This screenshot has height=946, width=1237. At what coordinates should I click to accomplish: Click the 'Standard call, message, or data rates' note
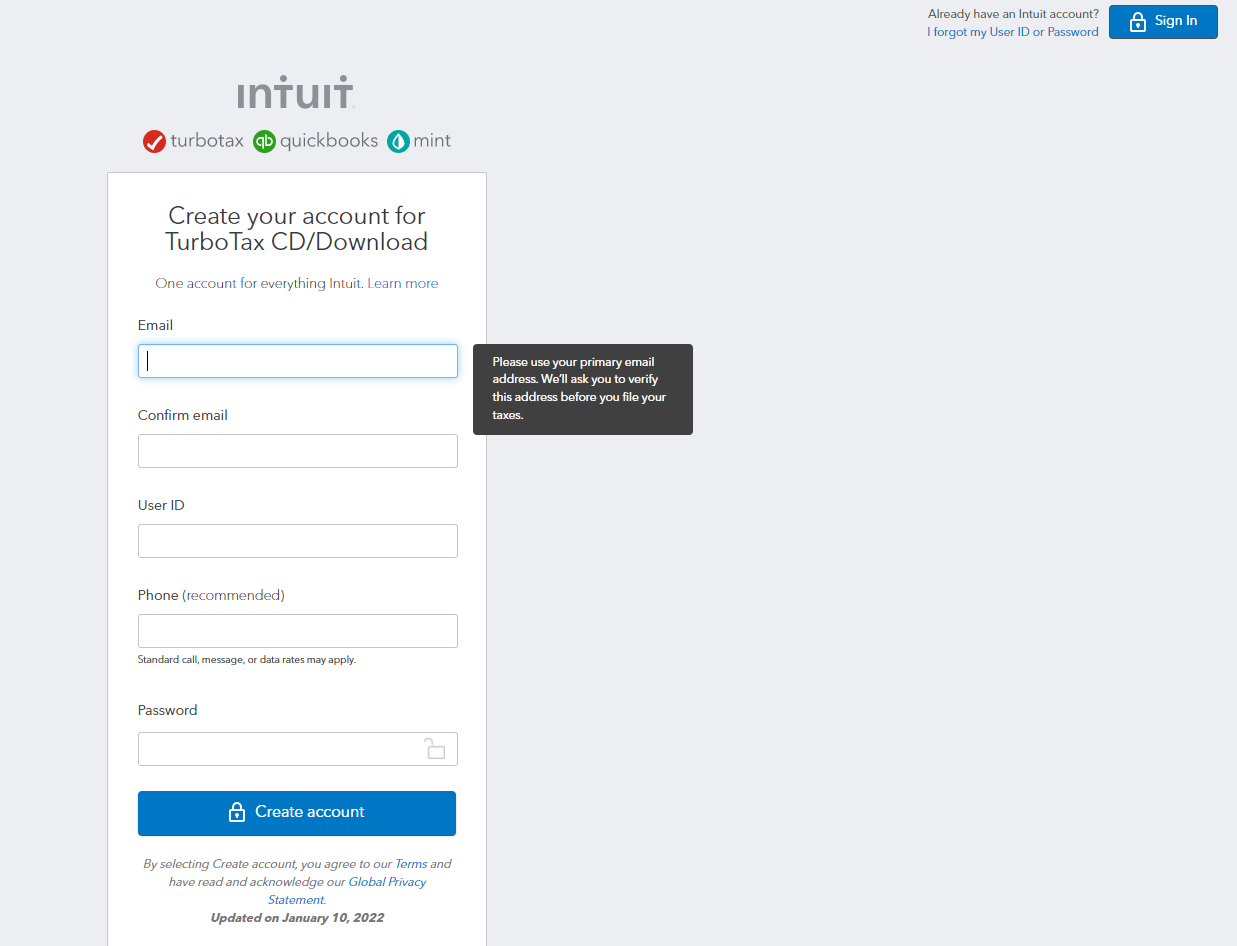click(247, 660)
